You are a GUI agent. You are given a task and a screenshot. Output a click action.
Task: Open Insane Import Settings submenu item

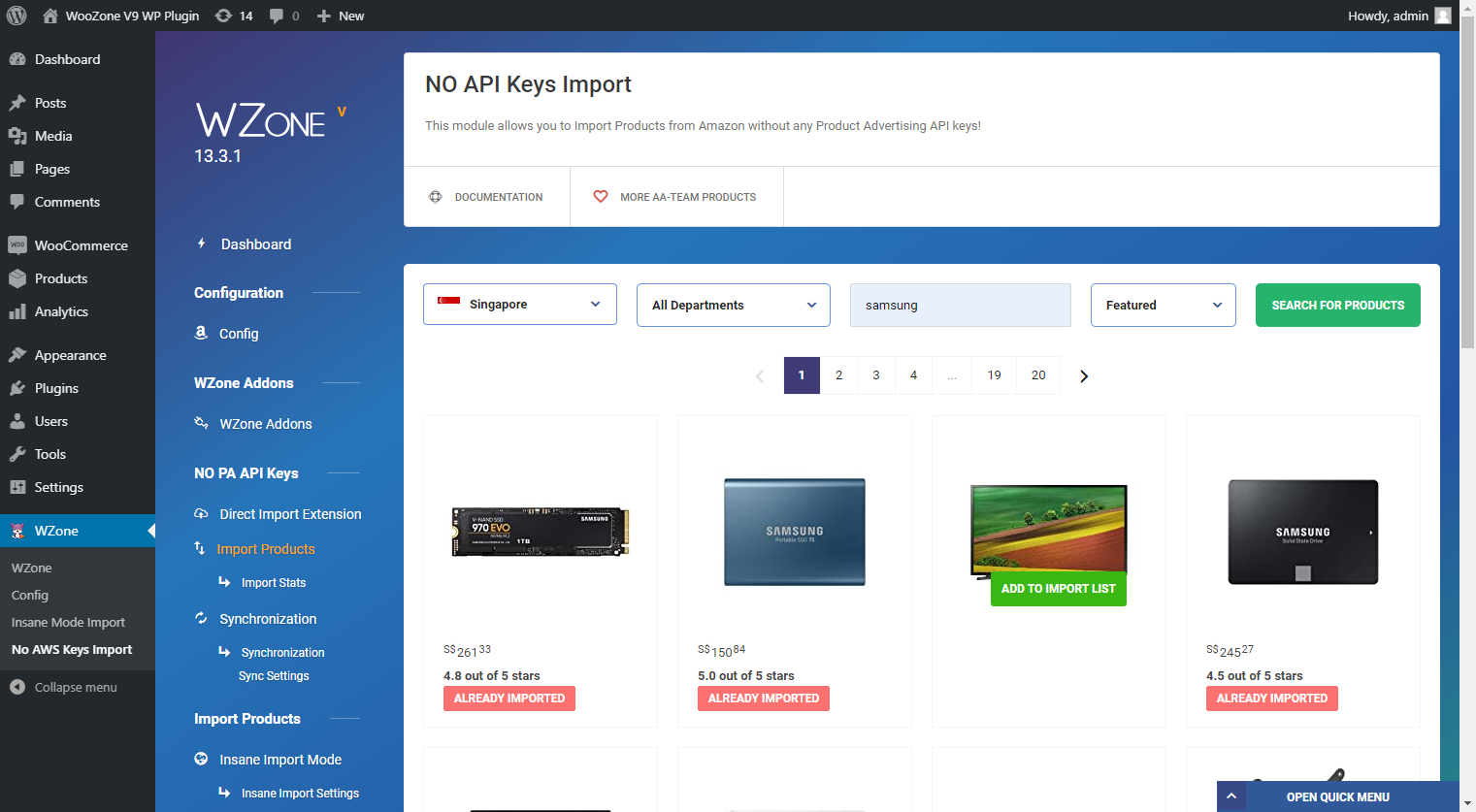[300, 794]
